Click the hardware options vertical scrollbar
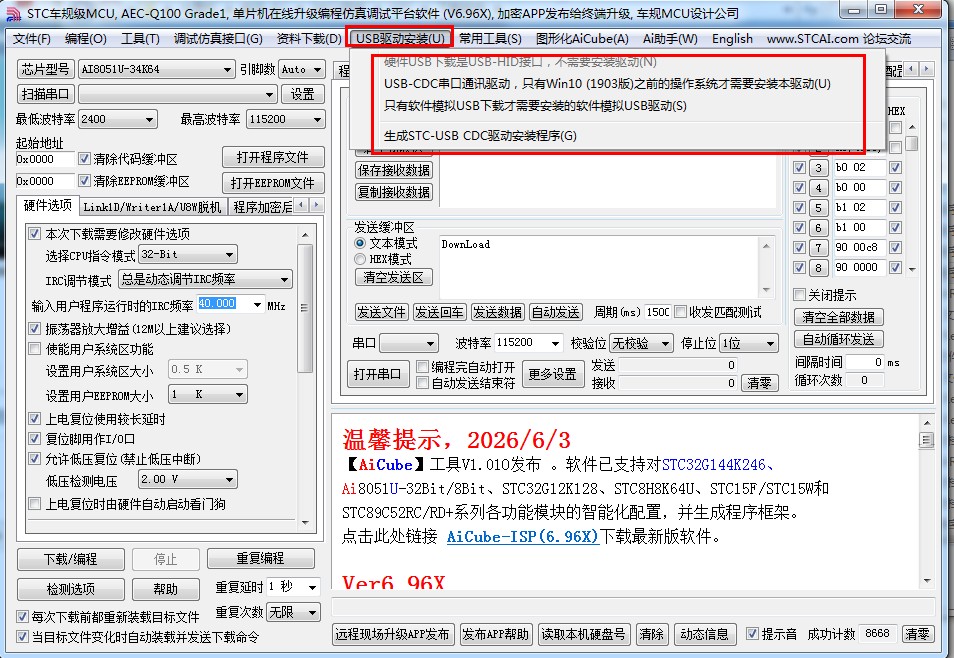 click(305, 307)
